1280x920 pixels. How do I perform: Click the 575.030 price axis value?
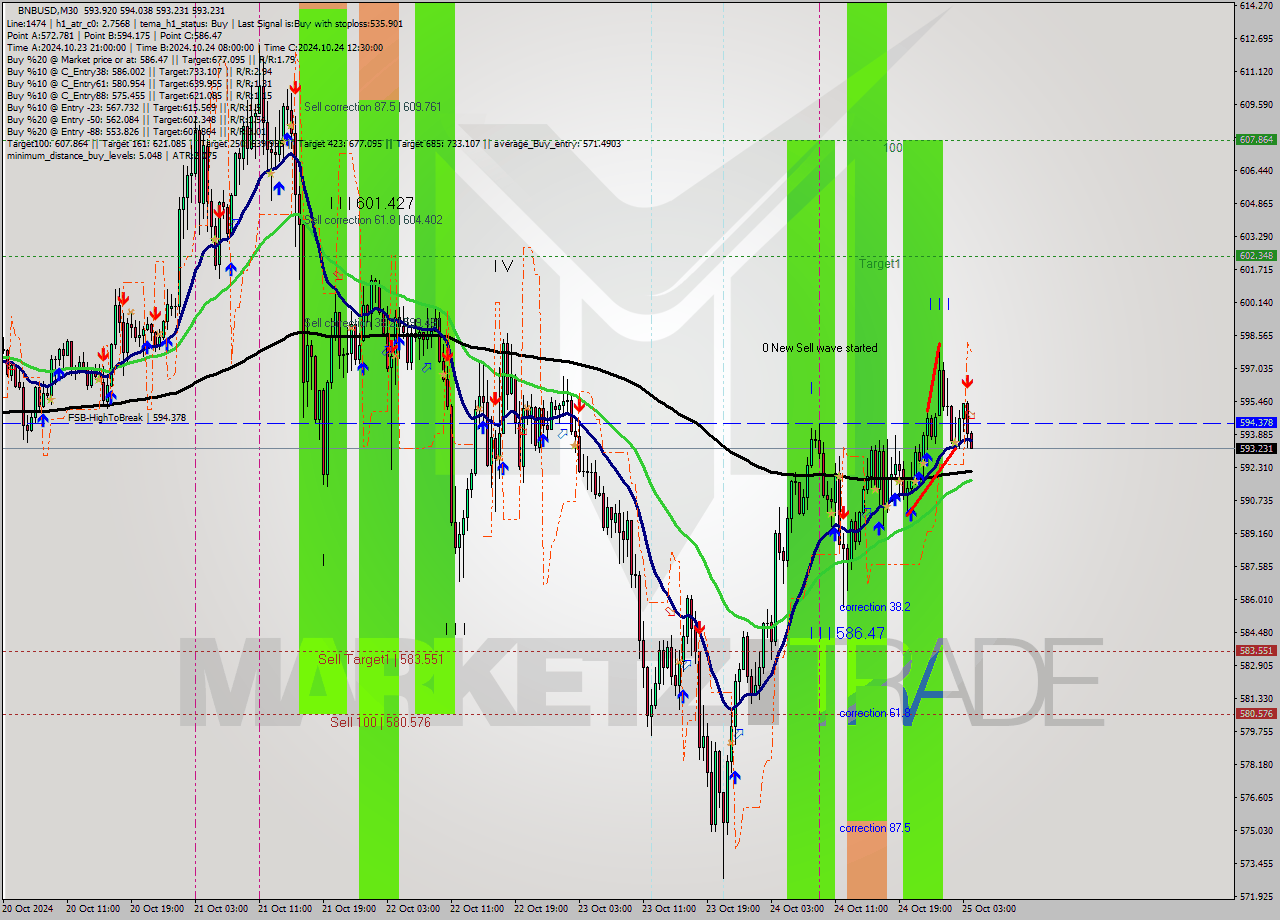[x=1255, y=830]
